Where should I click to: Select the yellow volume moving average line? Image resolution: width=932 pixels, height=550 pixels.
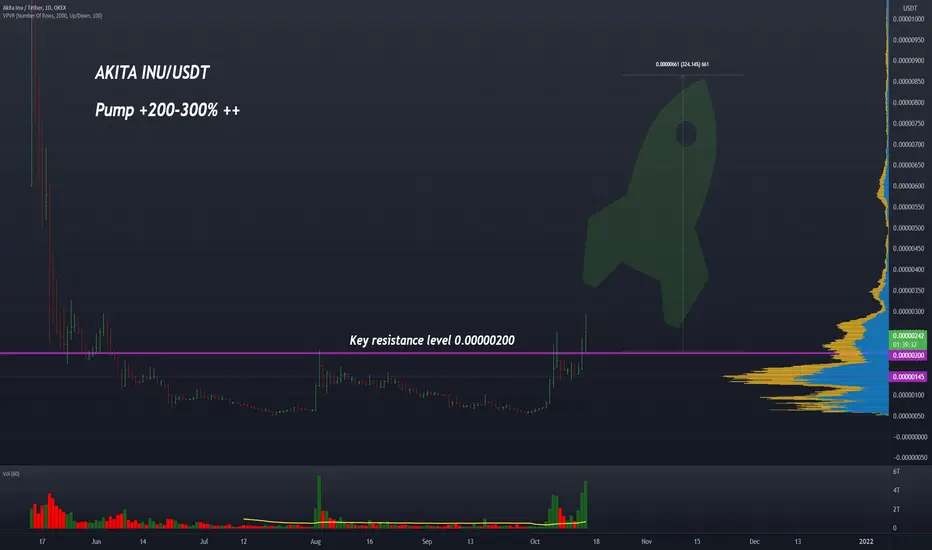tap(414, 523)
